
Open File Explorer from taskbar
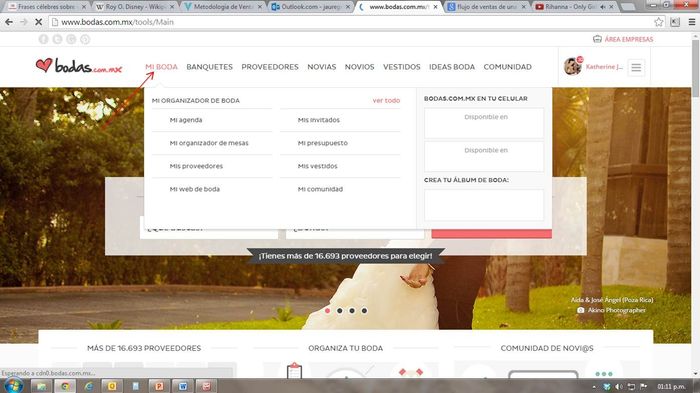pyautogui.click(x=41, y=386)
